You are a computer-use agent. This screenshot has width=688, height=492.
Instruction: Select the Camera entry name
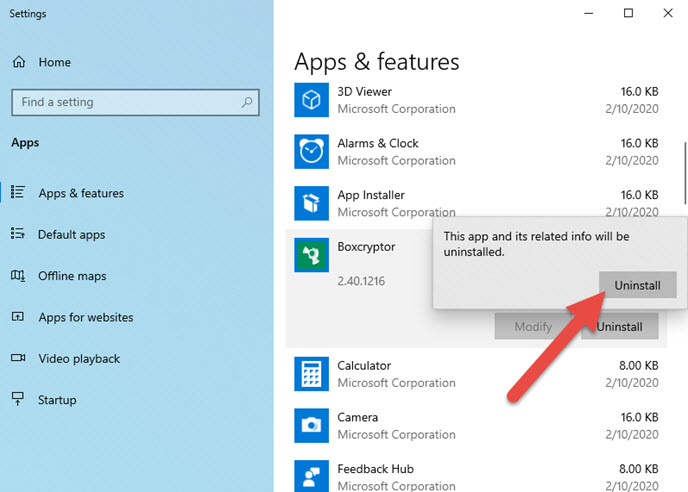click(358, 417)
